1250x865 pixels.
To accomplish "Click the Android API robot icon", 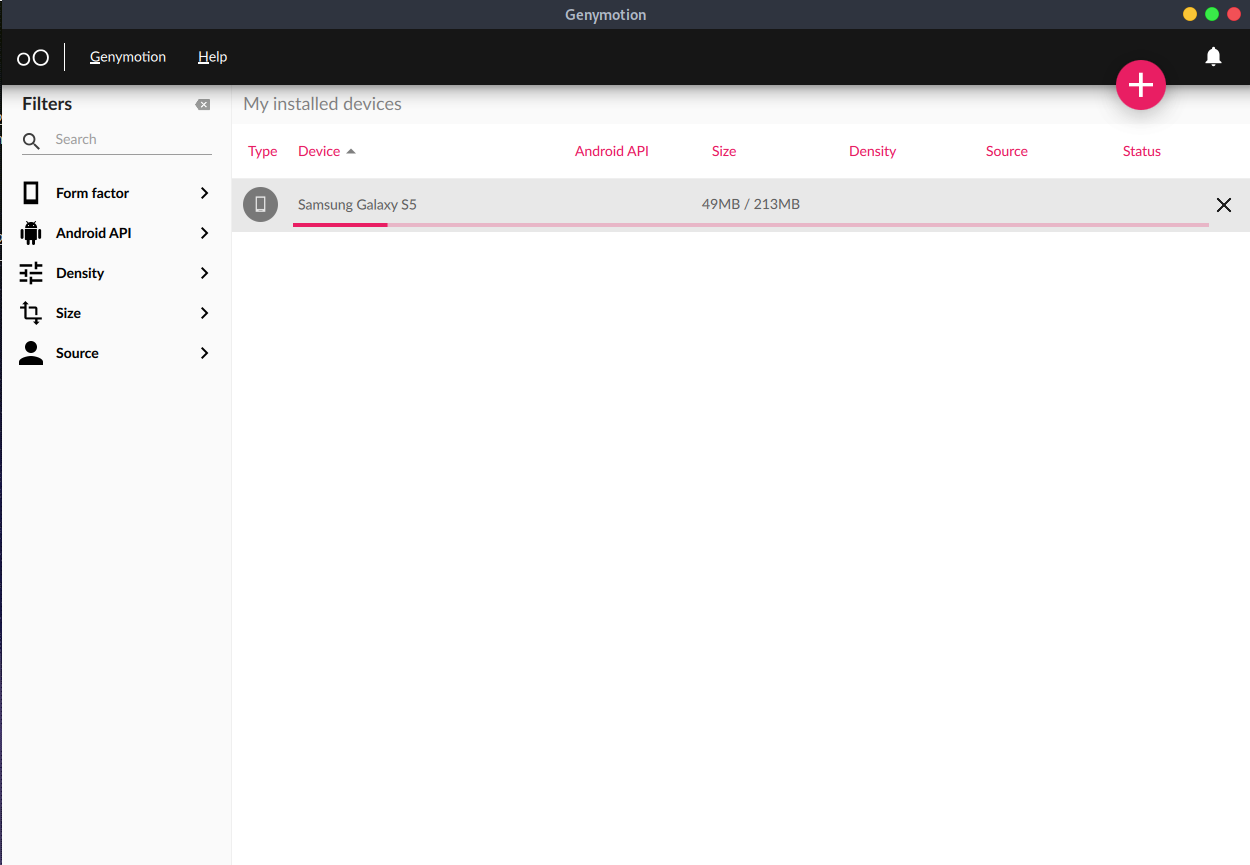I will (31, 233).
